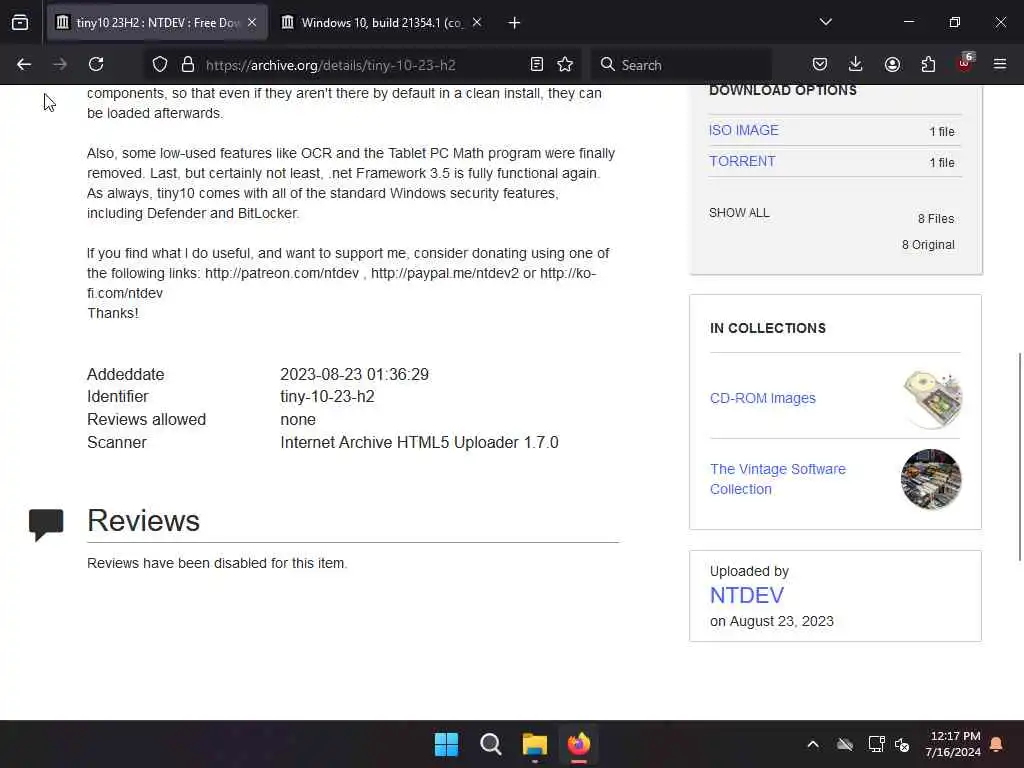1024x768 pixels.
Task: Open Firefox application hamburger menu
Action: (1000, 65)
